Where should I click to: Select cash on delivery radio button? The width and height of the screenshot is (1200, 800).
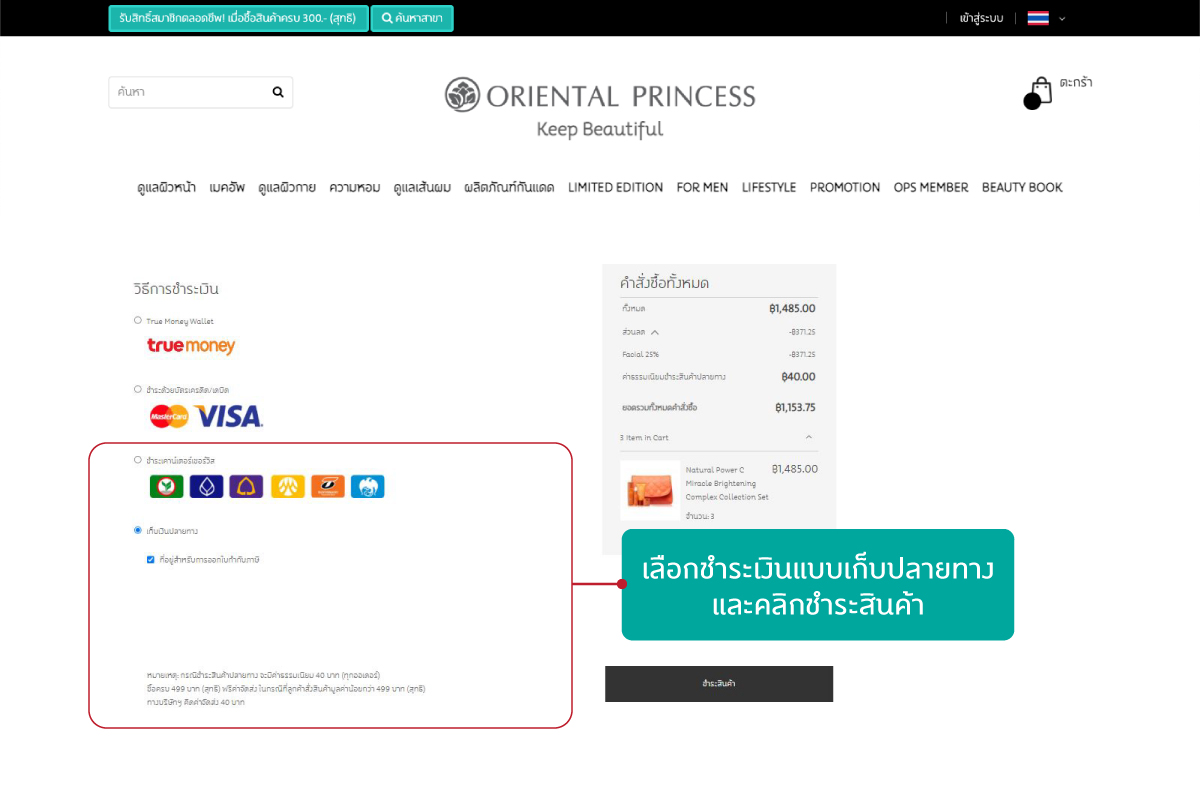pos(138,530)
